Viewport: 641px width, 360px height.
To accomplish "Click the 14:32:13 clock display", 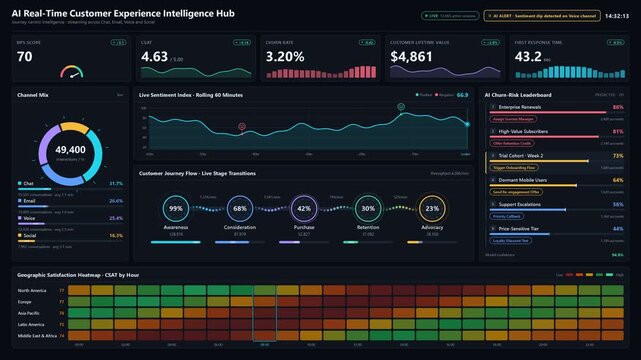I will 617,16.
